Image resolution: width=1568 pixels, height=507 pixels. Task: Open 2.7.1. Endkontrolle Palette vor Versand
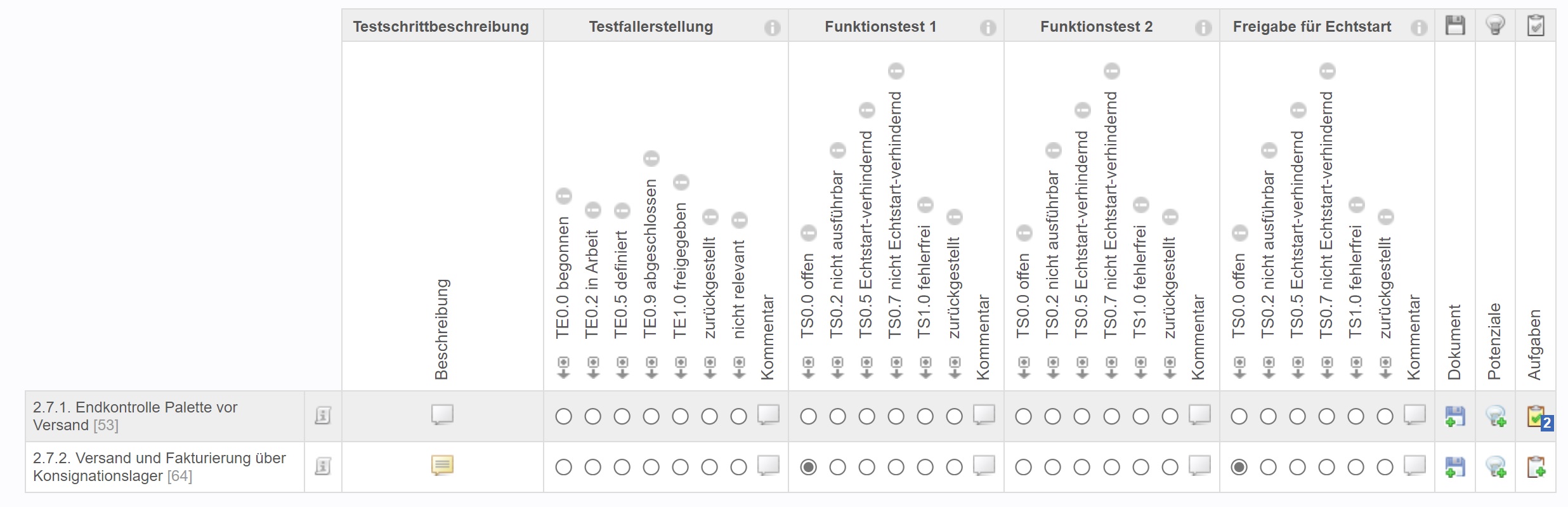pos(135,416)
